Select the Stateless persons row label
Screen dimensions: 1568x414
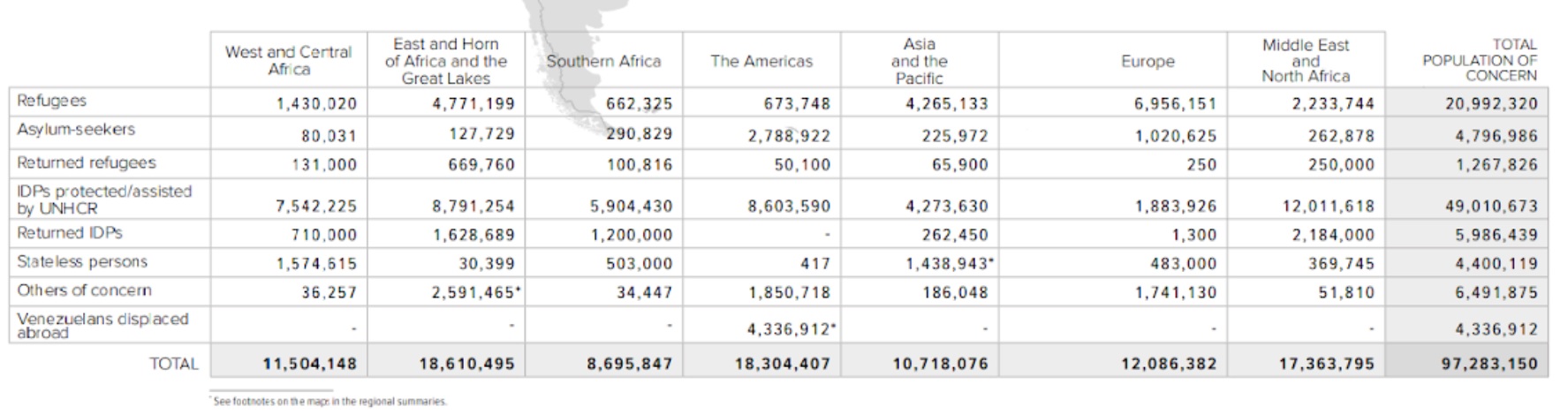(x=82, y=262)
